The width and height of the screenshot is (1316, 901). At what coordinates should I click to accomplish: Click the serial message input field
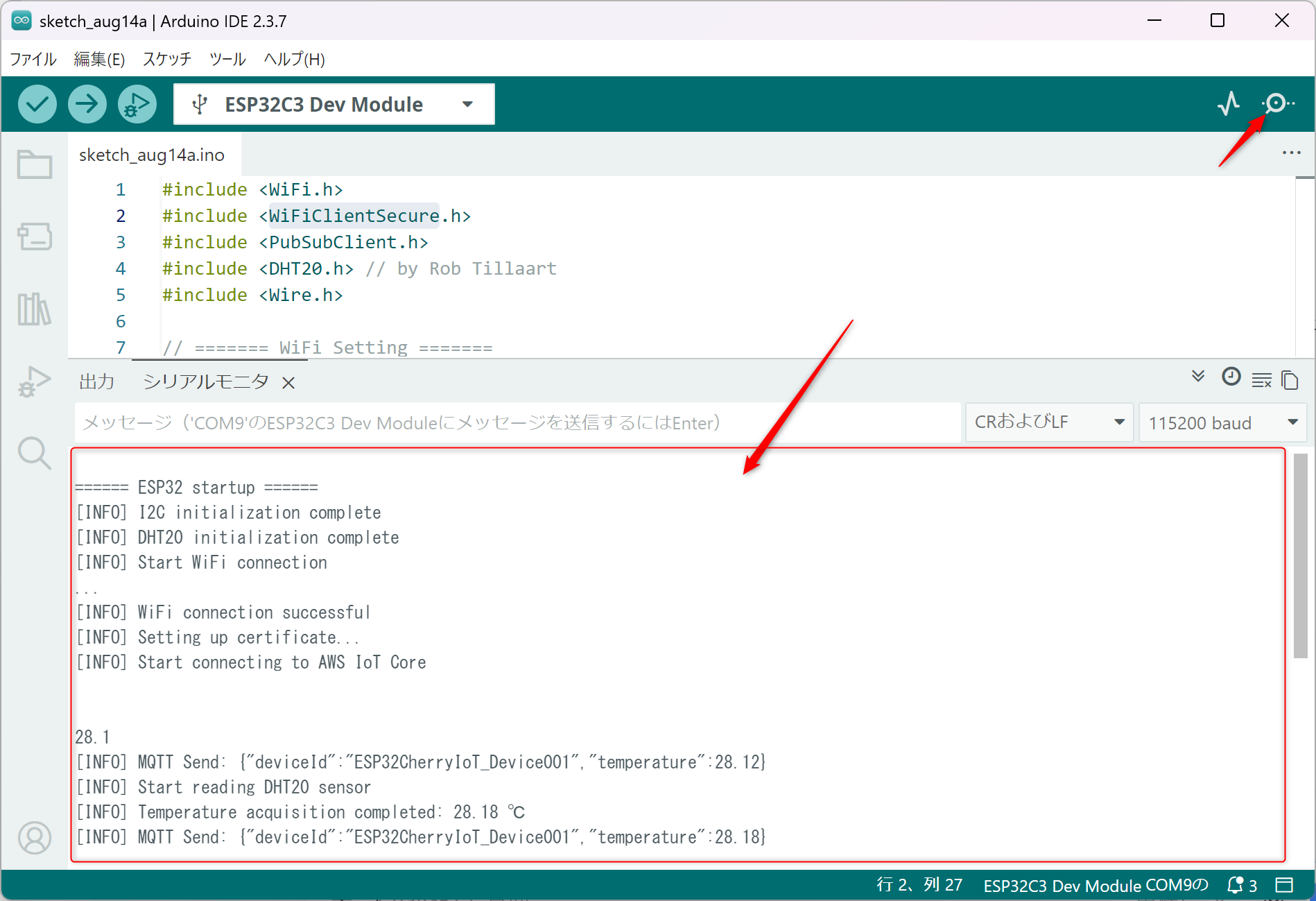(x=517, y=422)
